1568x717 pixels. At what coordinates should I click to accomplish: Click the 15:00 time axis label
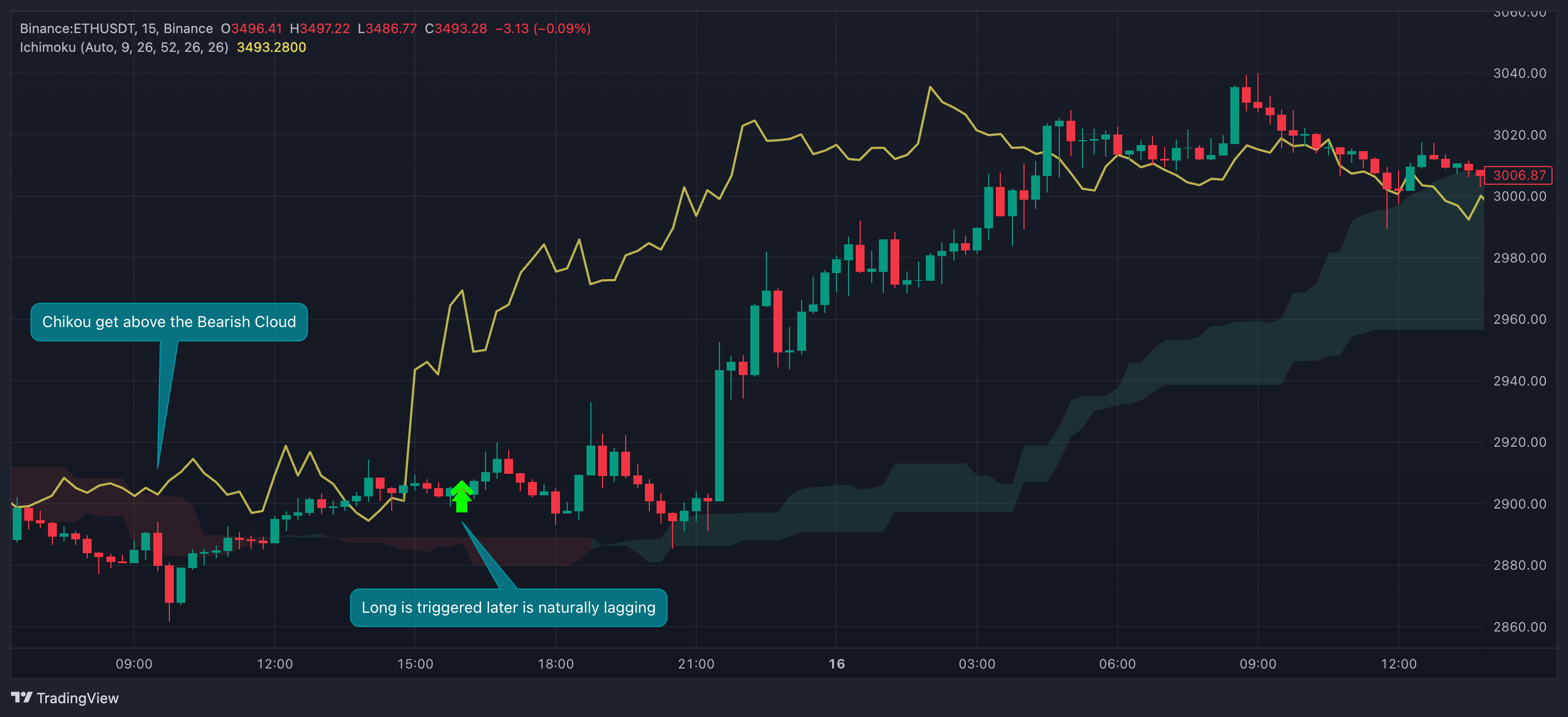(415, 664)
